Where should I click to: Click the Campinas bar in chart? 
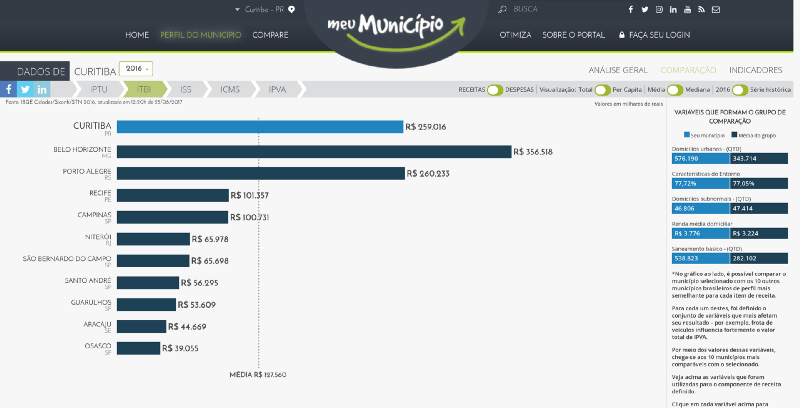click(172, 217)
